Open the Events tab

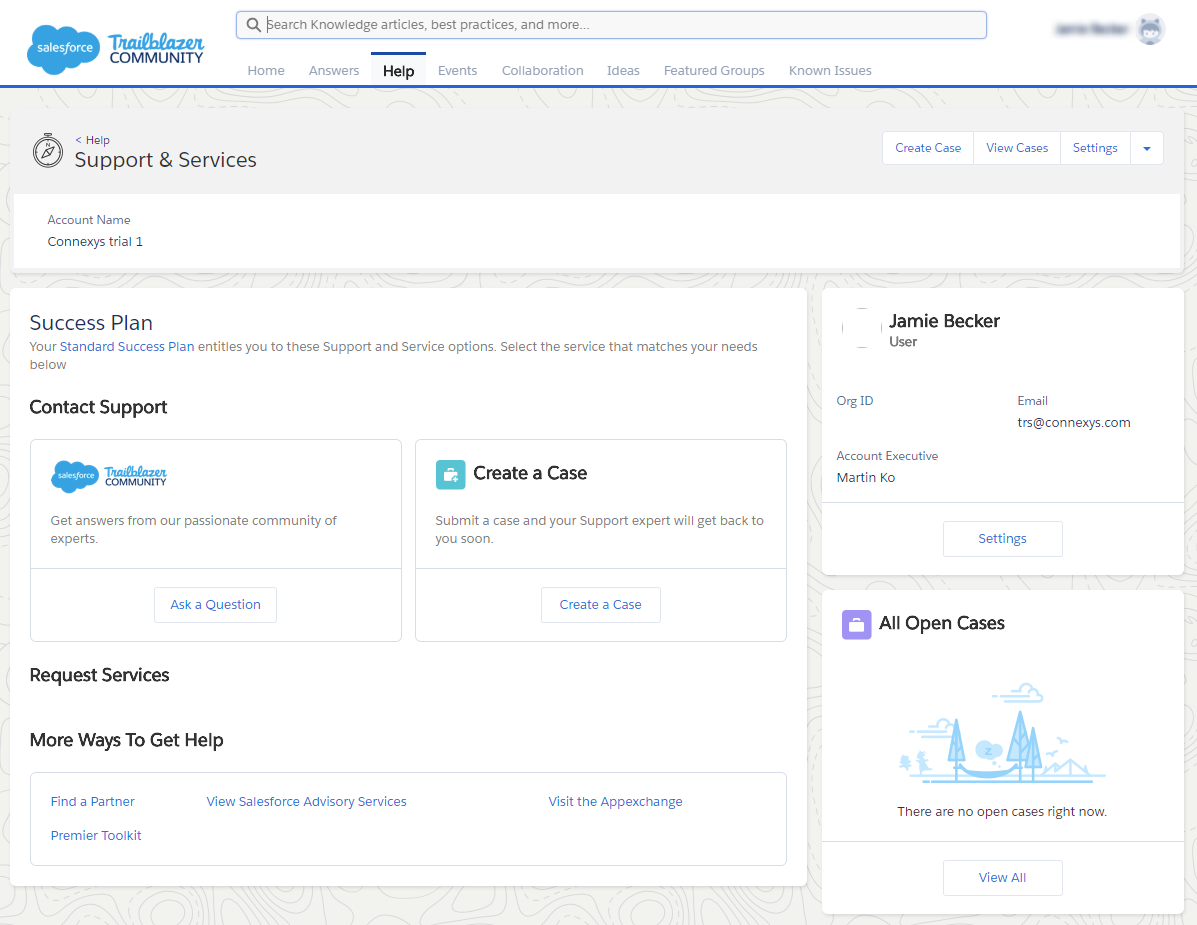coord(457,70)
